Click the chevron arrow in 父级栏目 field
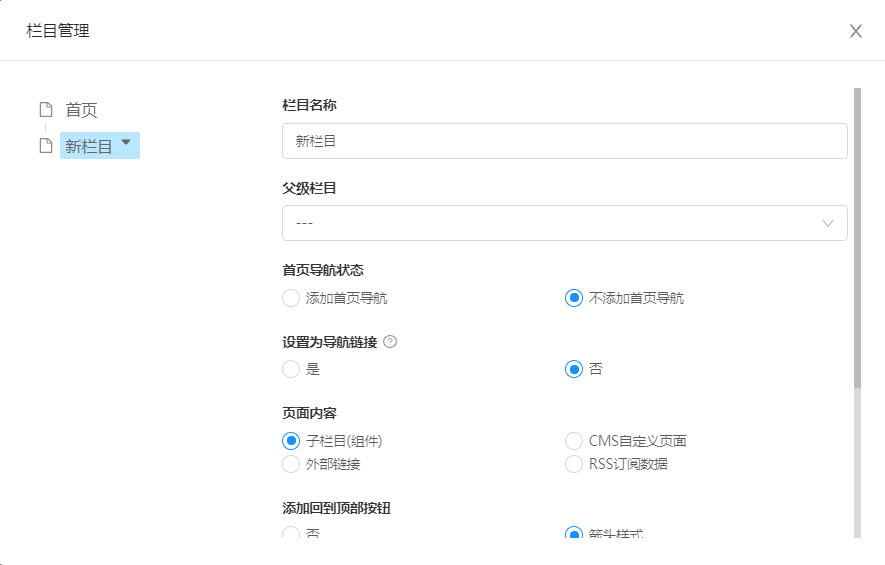The width and height of the screenshot is (885, 565). [828, 223]
